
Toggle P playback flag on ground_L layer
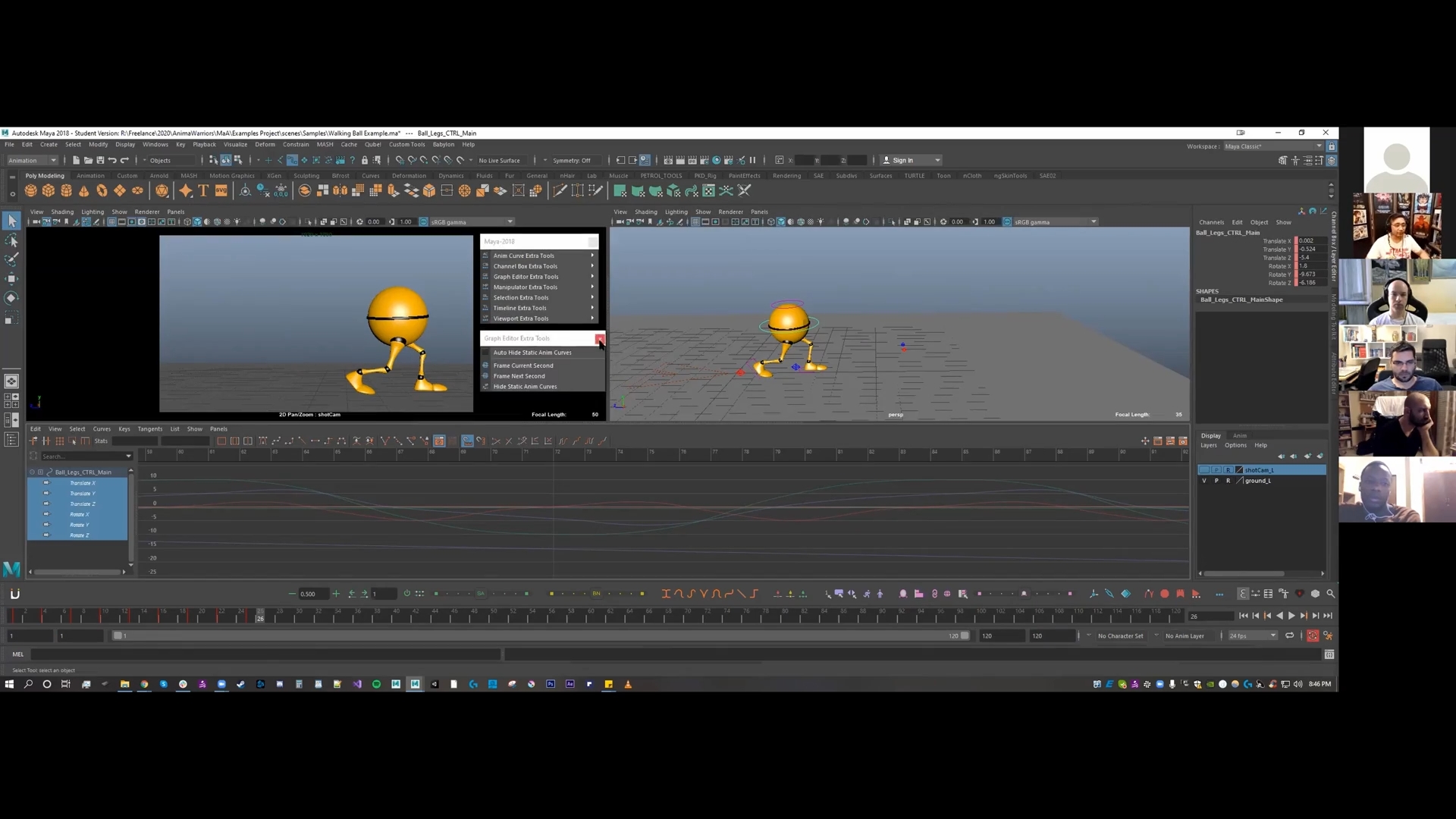1216,481
